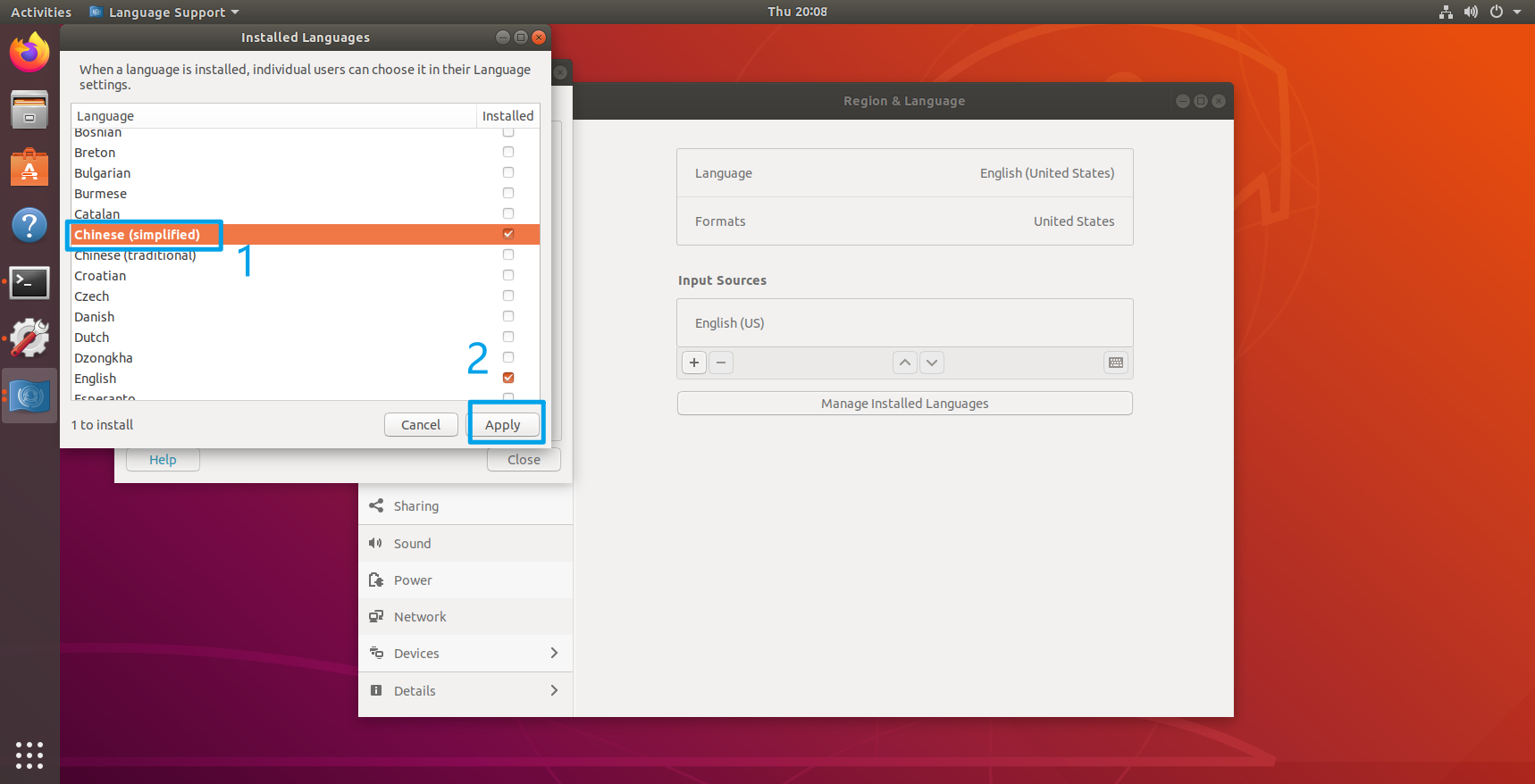Sort by Installed column header

point(508,116)
